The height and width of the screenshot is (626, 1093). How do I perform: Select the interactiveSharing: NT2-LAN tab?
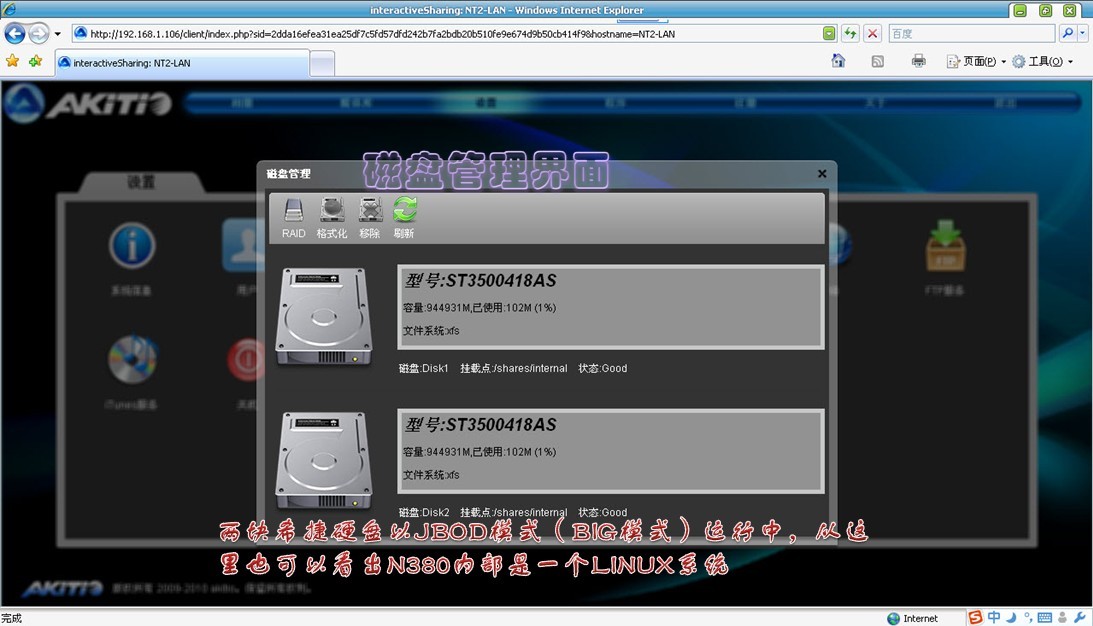click(182, 63)
